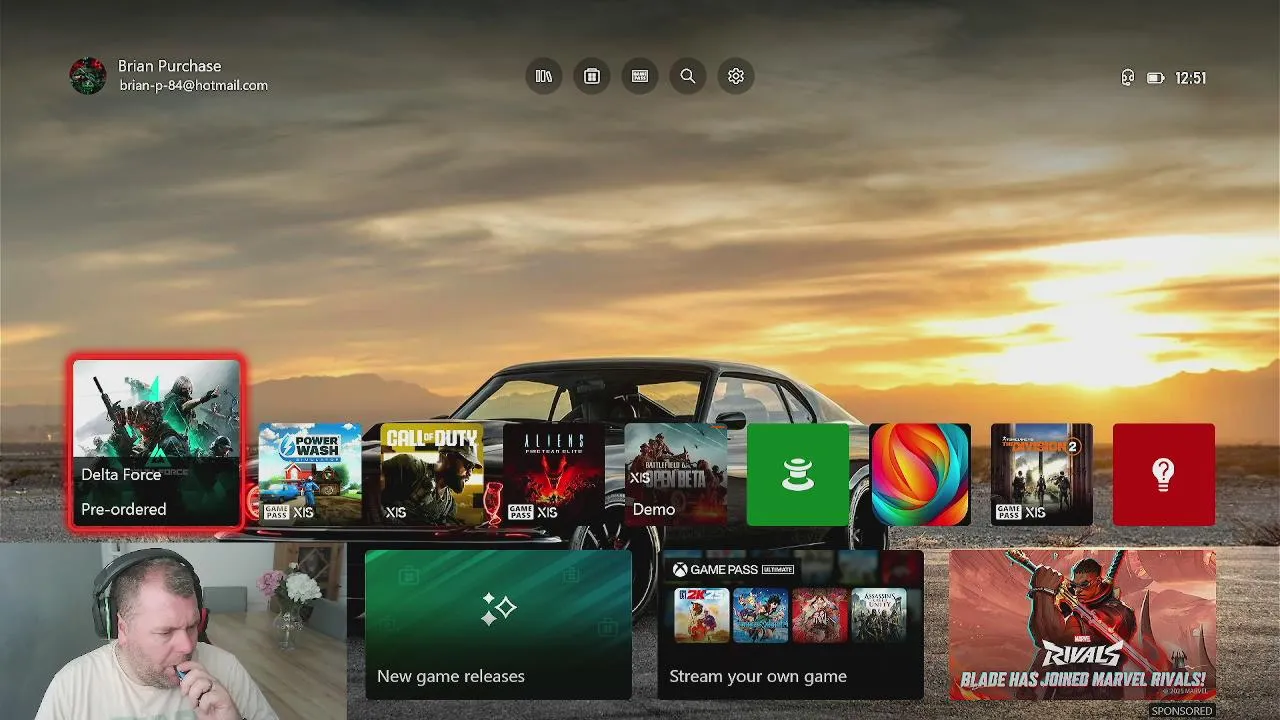Launch the PowerWash Simulator tile
The height and width of the screenshot is (720, 1280).
pos(310,474)
